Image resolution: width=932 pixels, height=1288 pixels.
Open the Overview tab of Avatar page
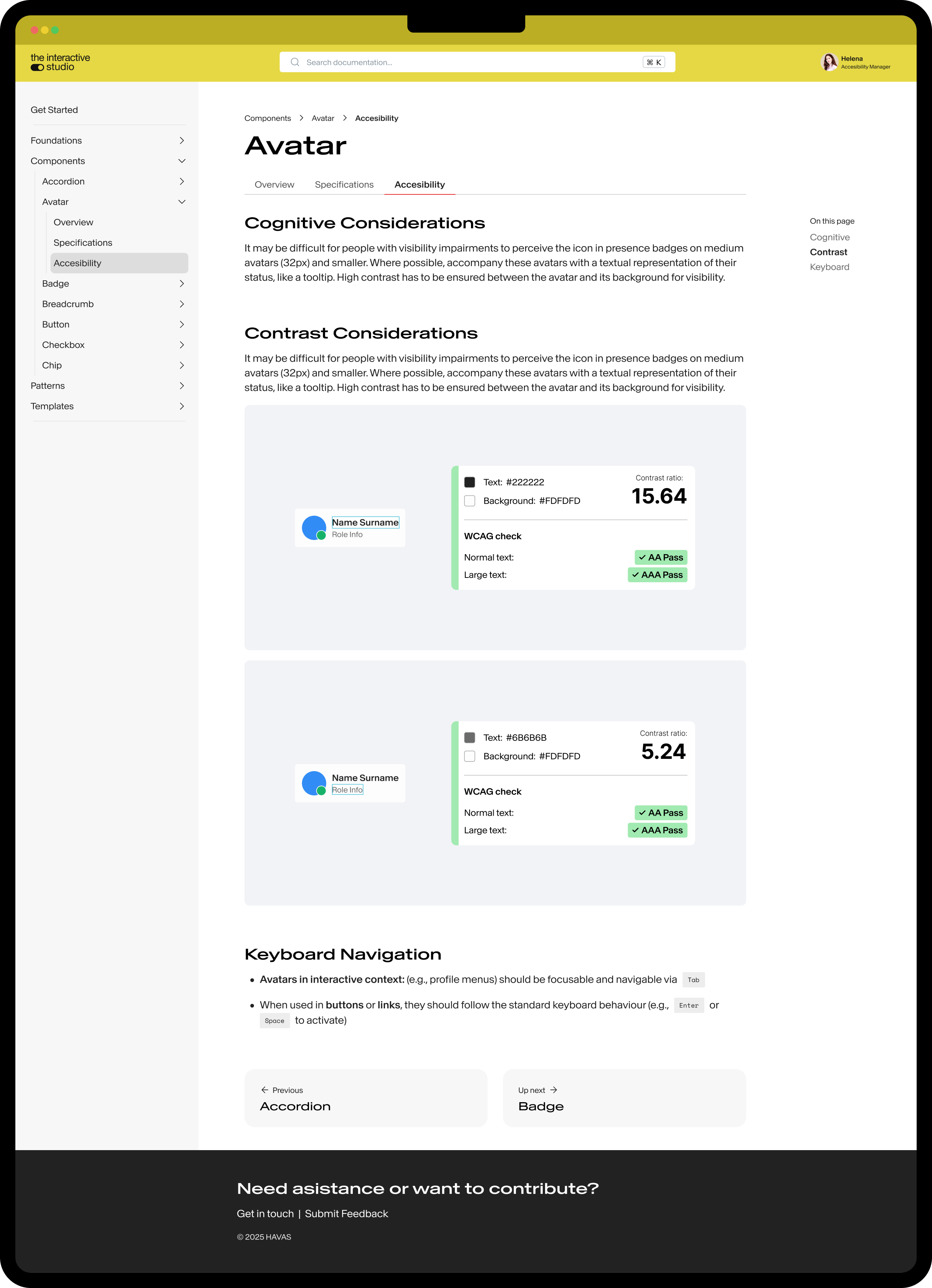click(274, 185)
